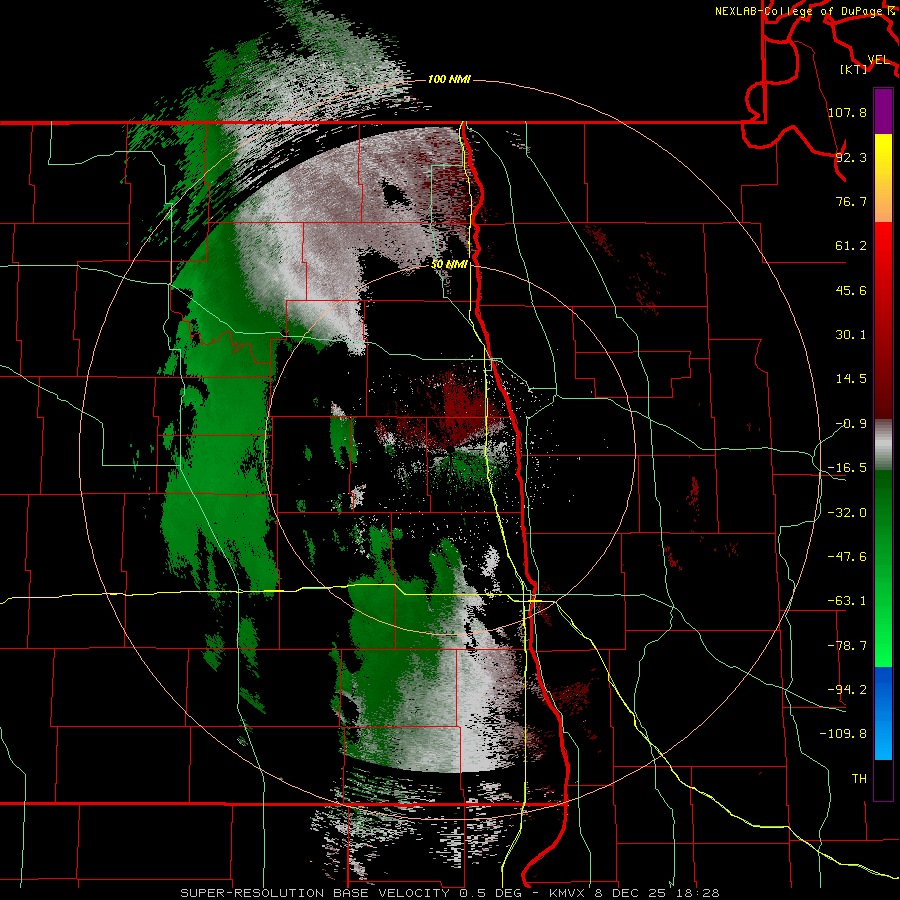This screenshot has height=900, width=900.
Task: Click the 107.8 value on velocity scale
Action: 847,112
